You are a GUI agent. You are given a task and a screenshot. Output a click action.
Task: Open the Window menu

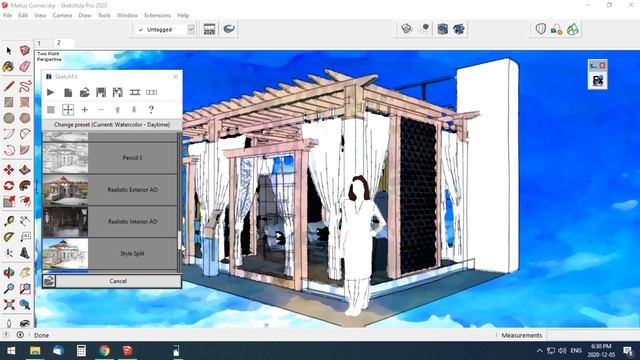(x=127, y=15)
